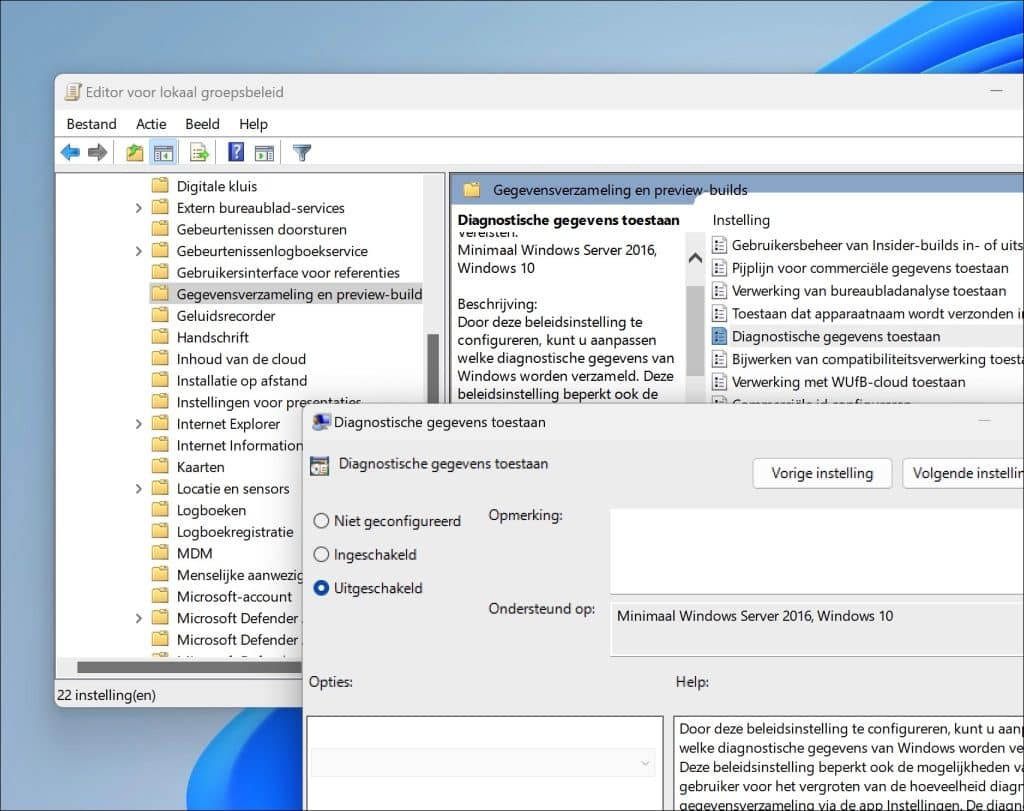
Task: Click the Volgende instelling button
Action: pos(964,473)
